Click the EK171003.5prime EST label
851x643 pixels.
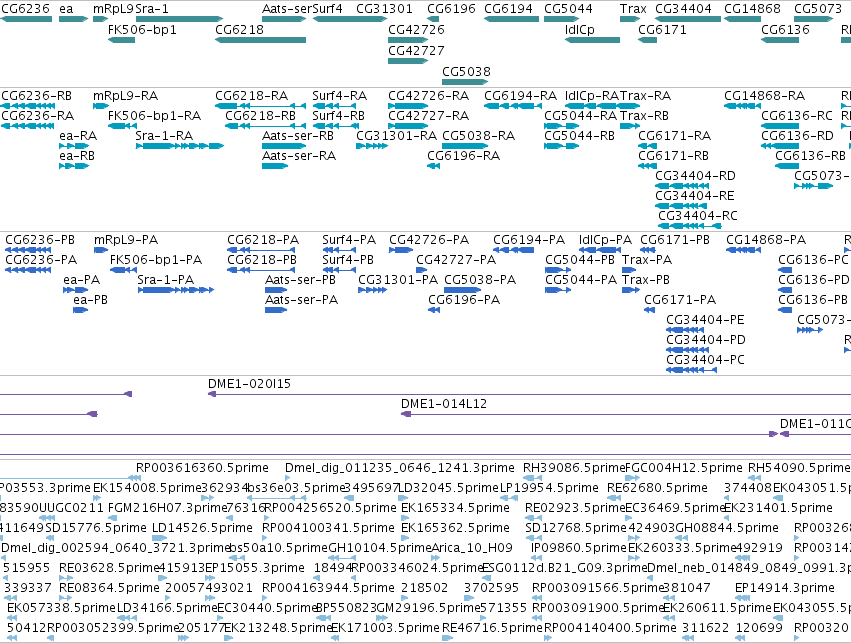coord(385,628)
